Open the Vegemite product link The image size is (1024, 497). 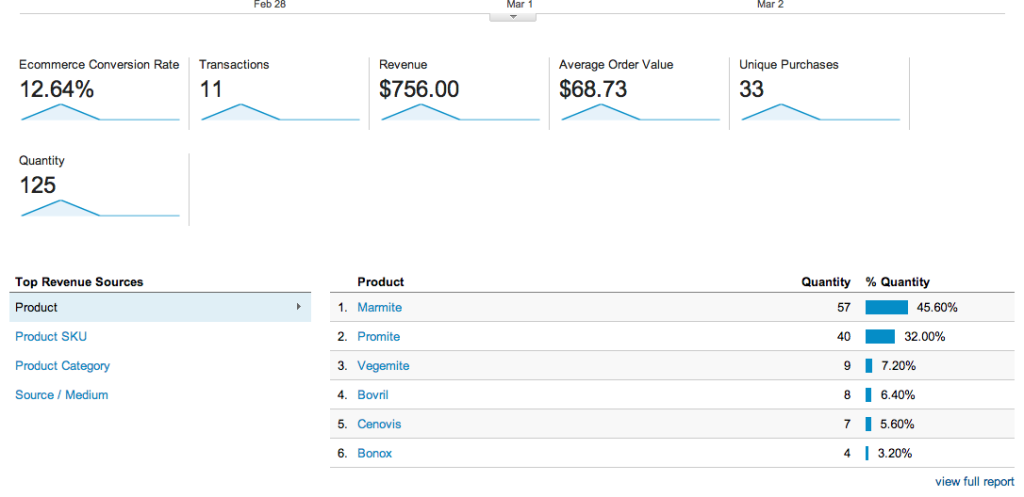click(x=383, y=366)
